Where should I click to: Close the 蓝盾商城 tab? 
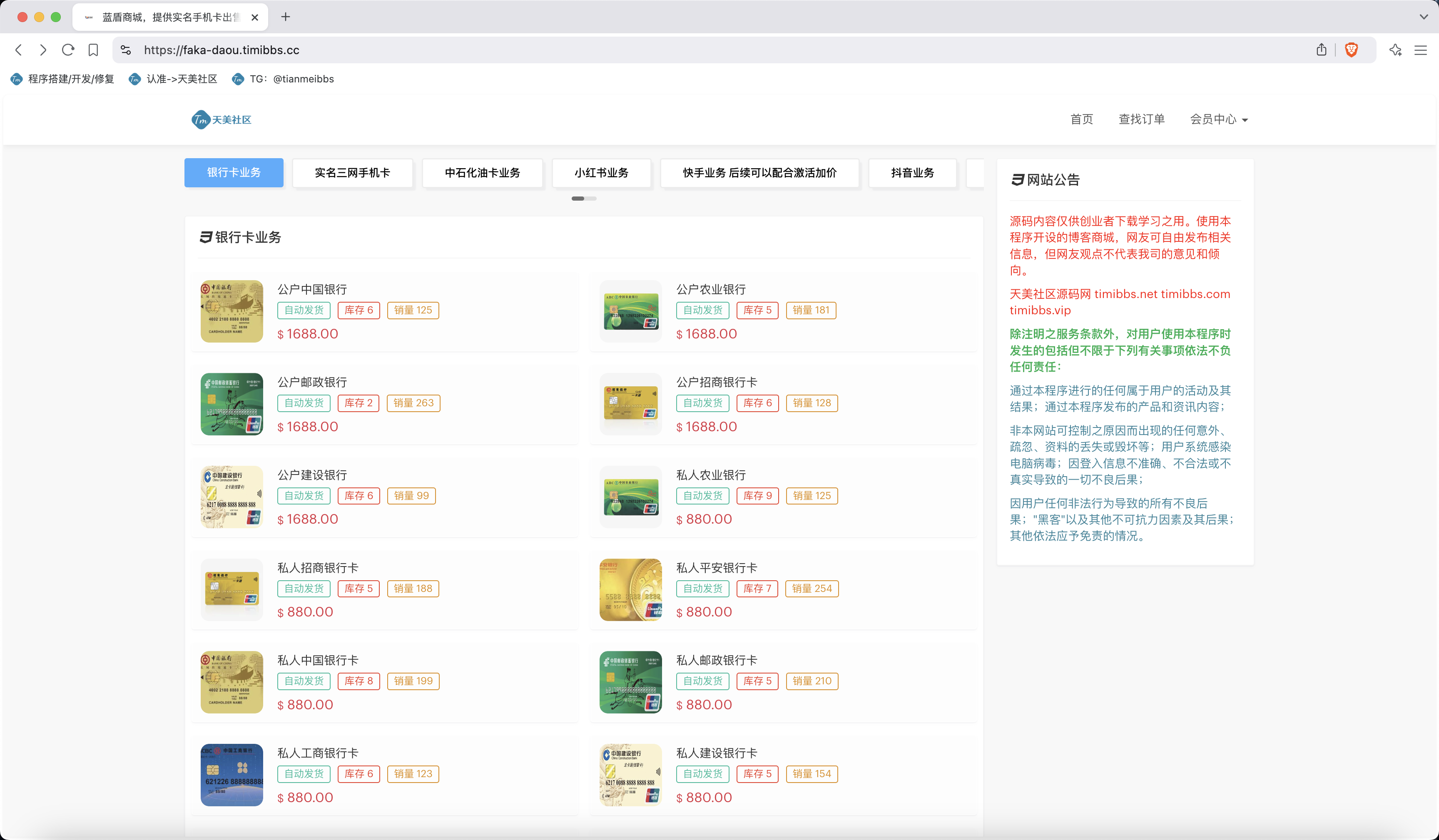(x=255, y=17)
